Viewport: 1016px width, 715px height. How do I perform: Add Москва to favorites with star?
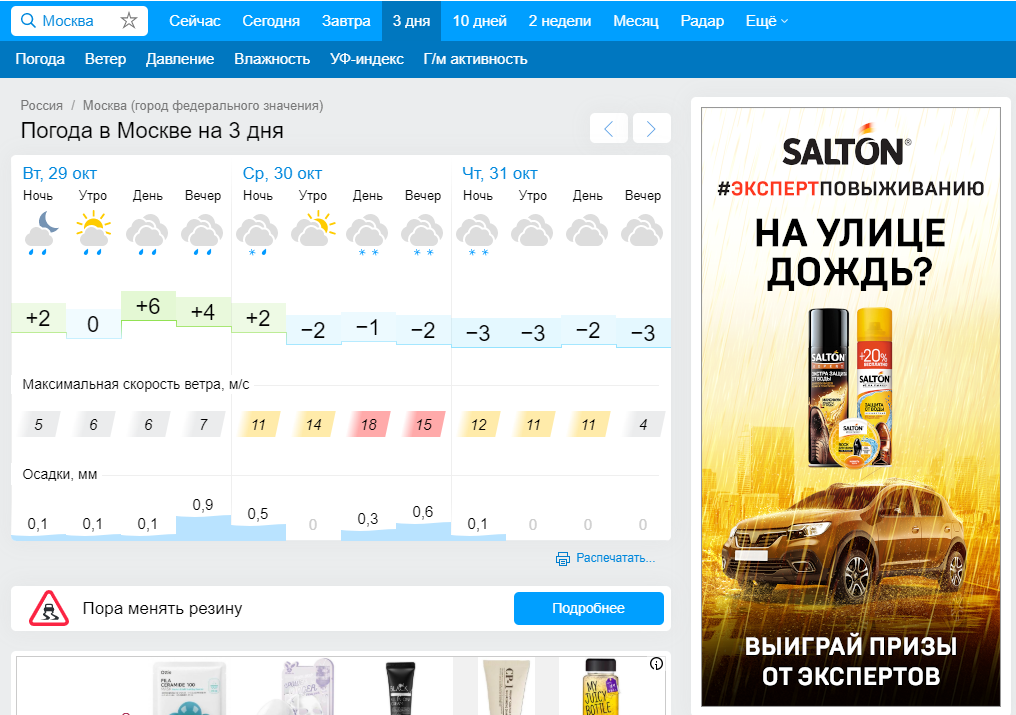tap(129, 21)
